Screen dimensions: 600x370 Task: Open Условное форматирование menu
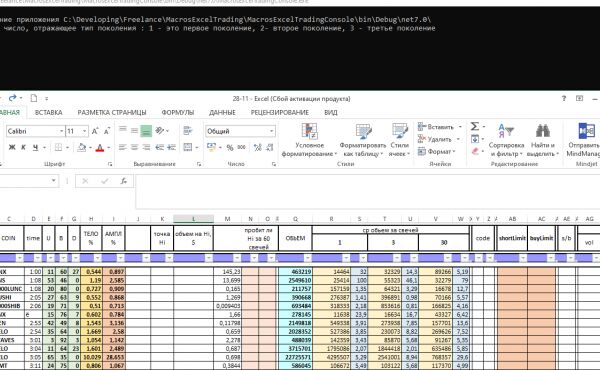[309, 140]
